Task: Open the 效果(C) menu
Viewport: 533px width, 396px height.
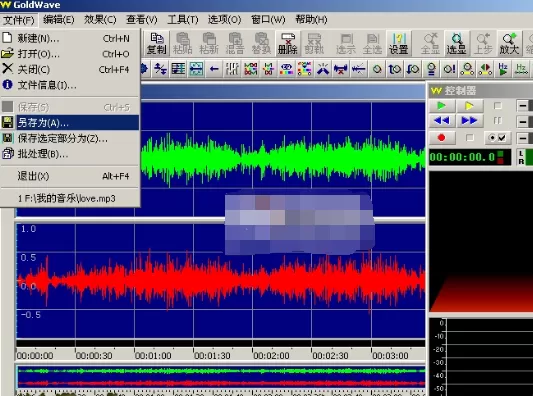Action: click(x=100, y=20)
